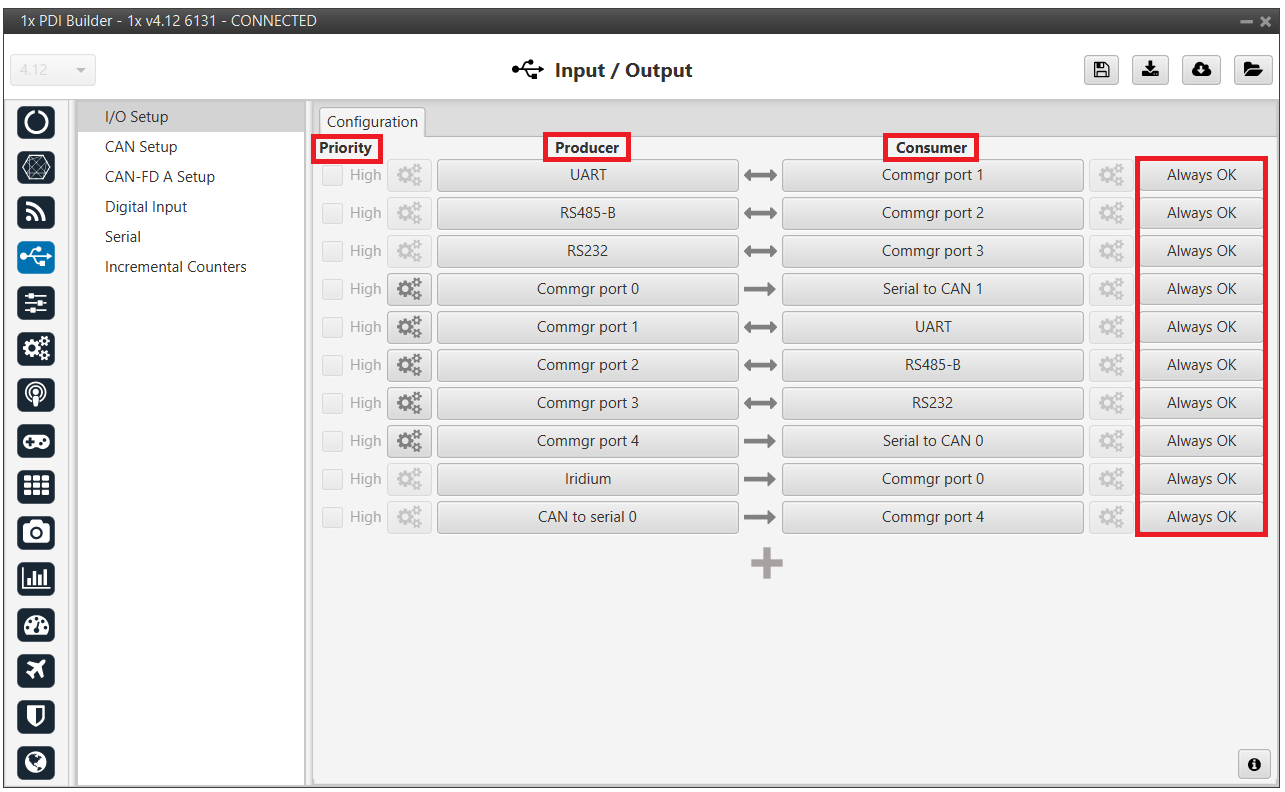Click Always OK button on Iridium row
This screenshot has height=792, width=1285.
point(1201,479)
